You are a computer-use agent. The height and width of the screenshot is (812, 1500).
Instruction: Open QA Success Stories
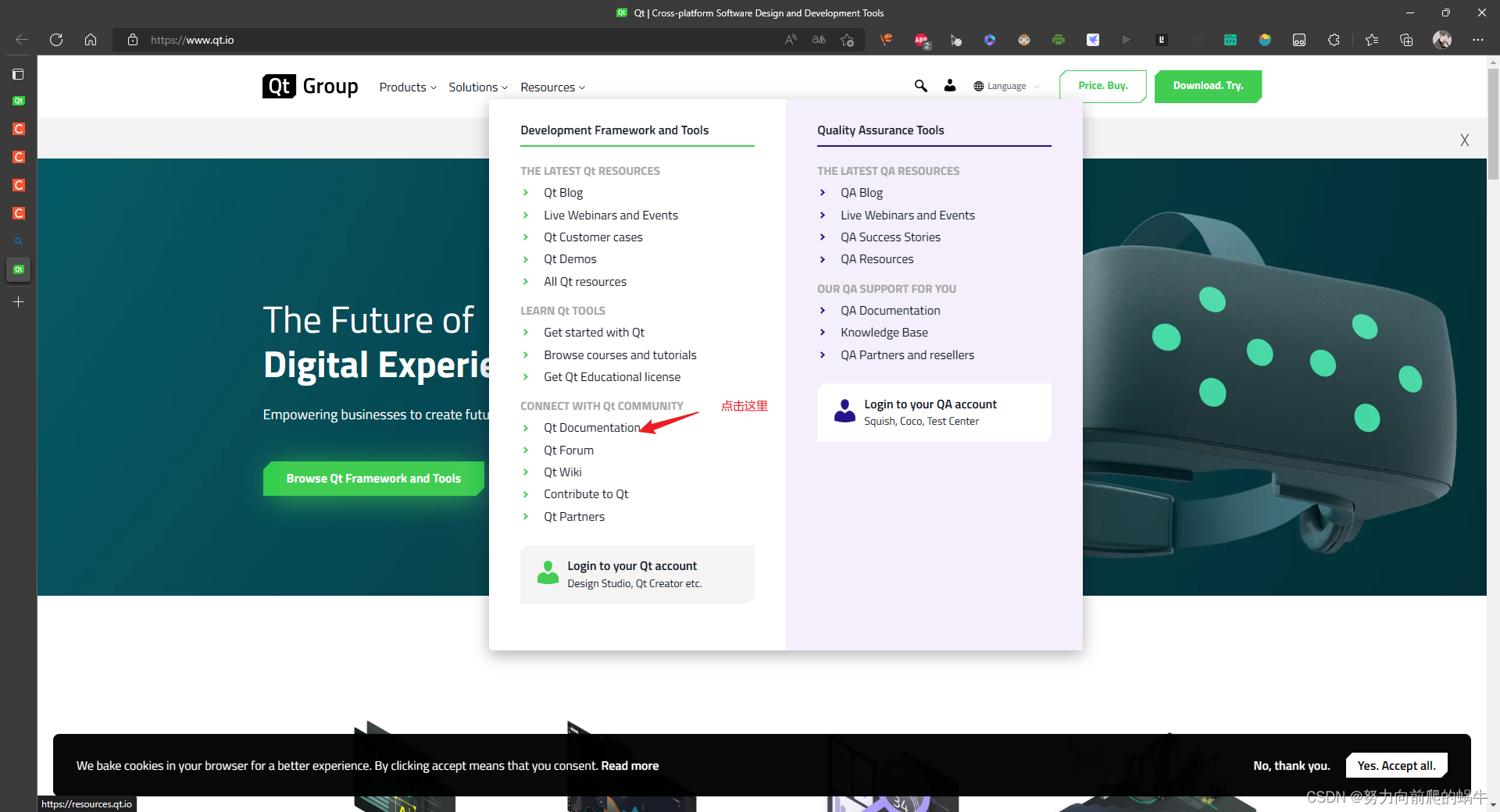(x=891, y=237)
